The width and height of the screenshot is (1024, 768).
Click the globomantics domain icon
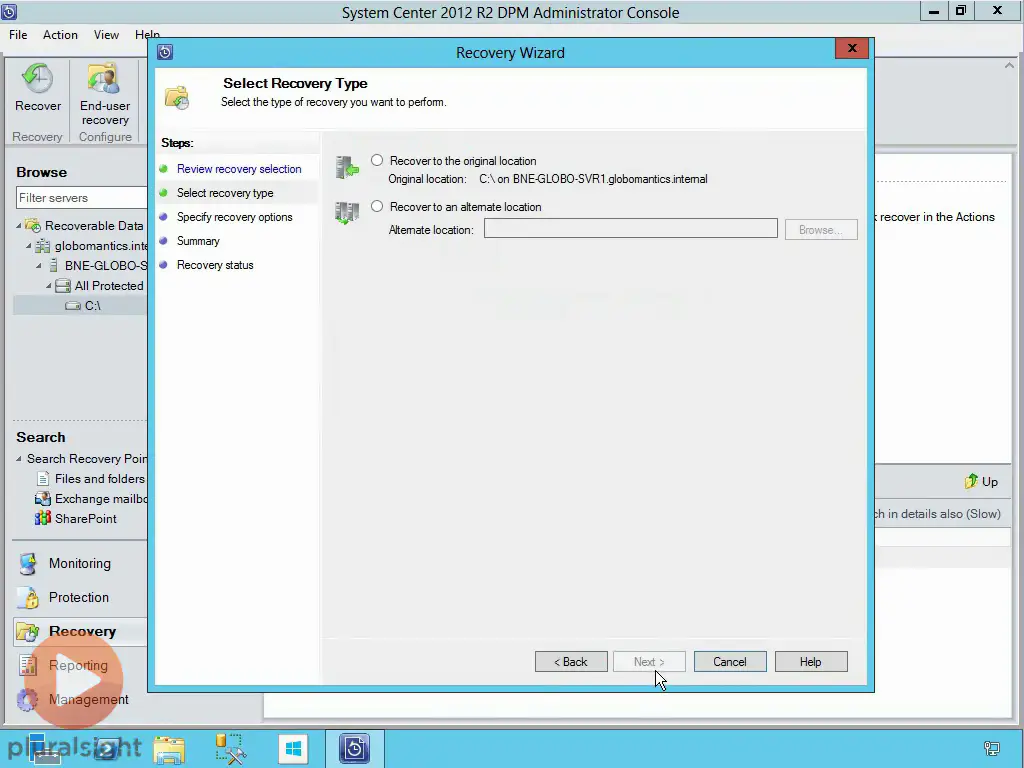[x=42, y=246]
